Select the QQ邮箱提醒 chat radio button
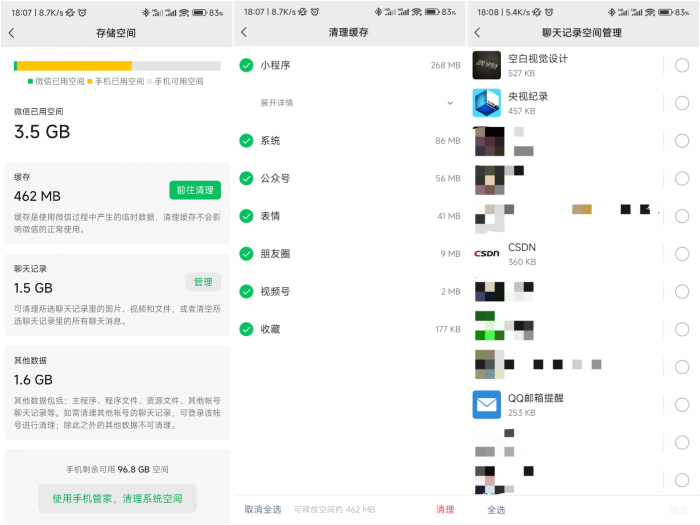Image resolution: width=700 pixels, height=525 pixels. pyautogui.click(x=682, y=405)
